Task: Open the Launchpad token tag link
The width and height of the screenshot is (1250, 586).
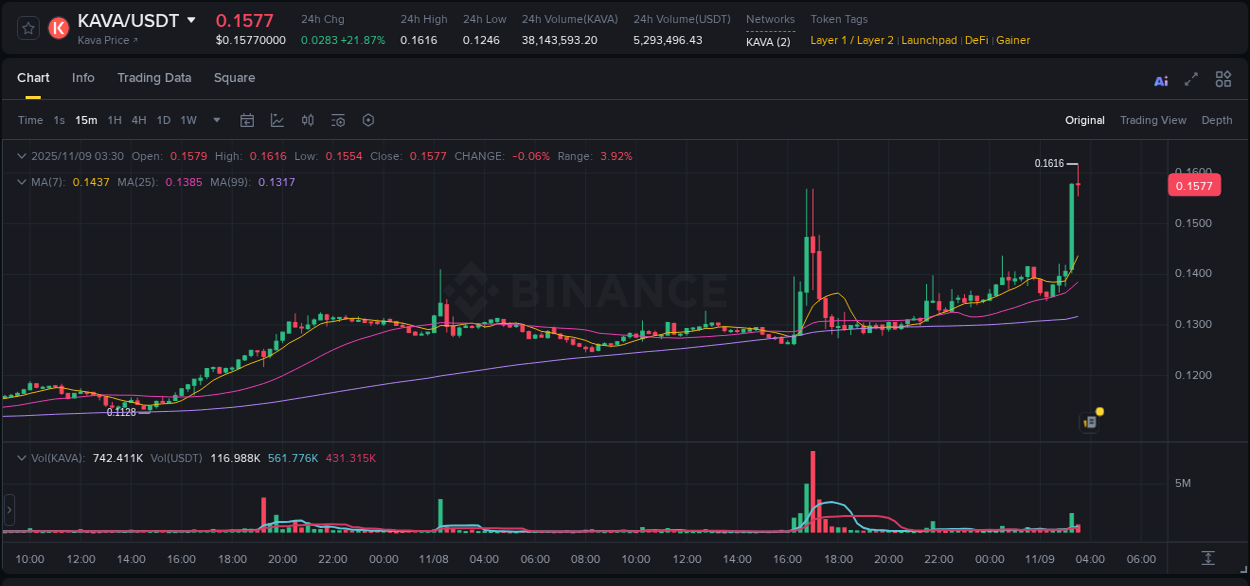Action: point(929,40)
